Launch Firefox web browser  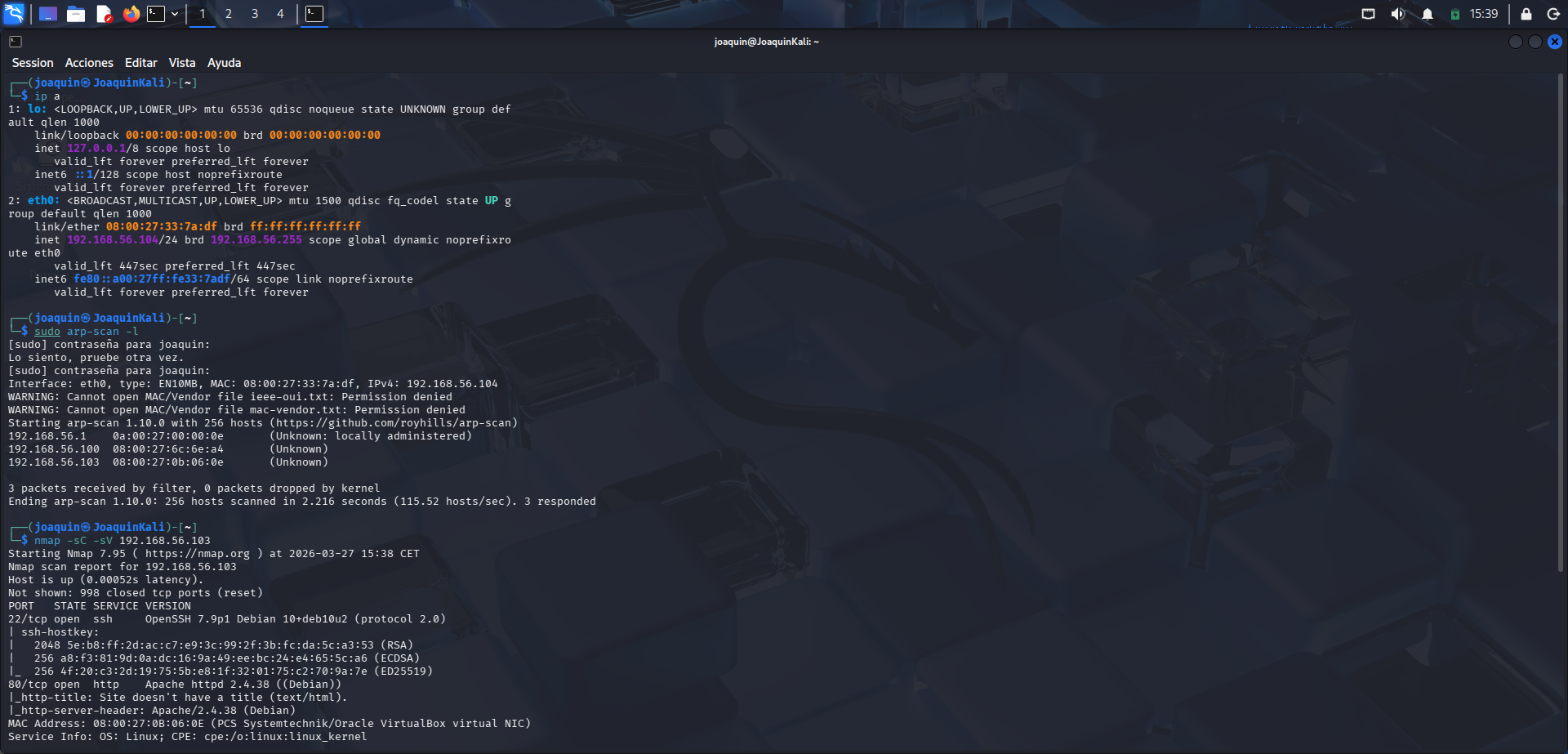[131, 14]
